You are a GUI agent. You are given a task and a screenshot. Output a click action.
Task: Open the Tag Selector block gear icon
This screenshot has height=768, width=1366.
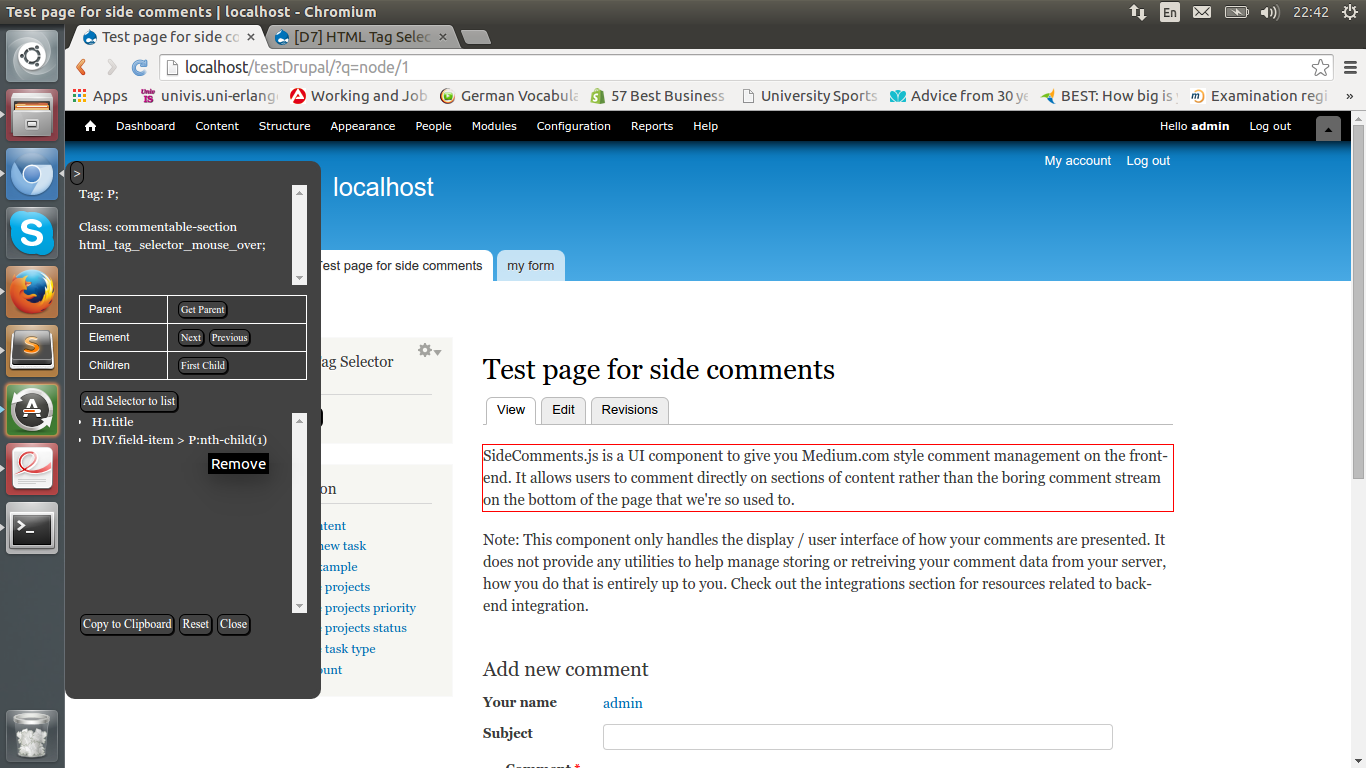click(x=423, y=350)
